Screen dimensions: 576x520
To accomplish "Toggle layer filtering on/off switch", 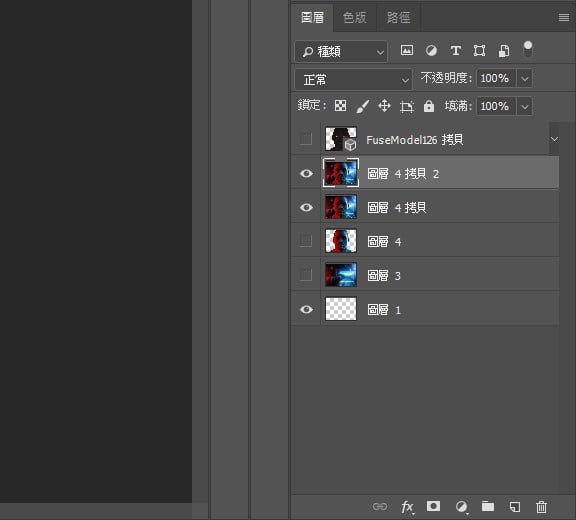I will click(x=528, y=49).
